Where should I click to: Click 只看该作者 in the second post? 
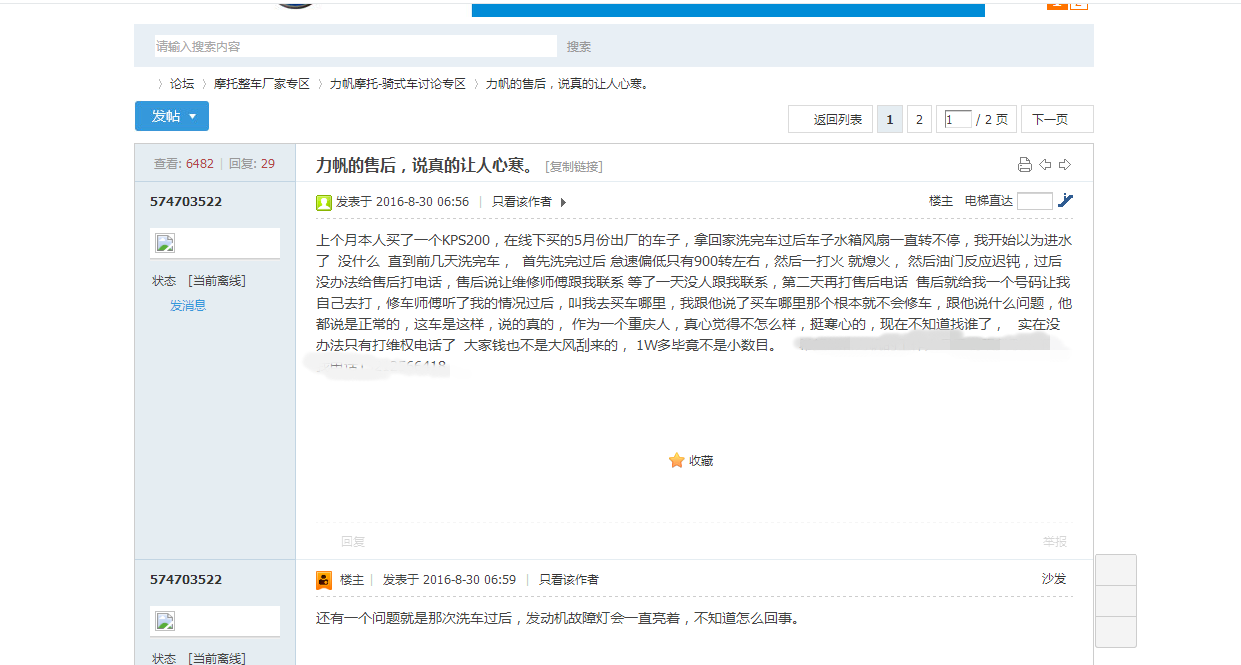point(569,580)
